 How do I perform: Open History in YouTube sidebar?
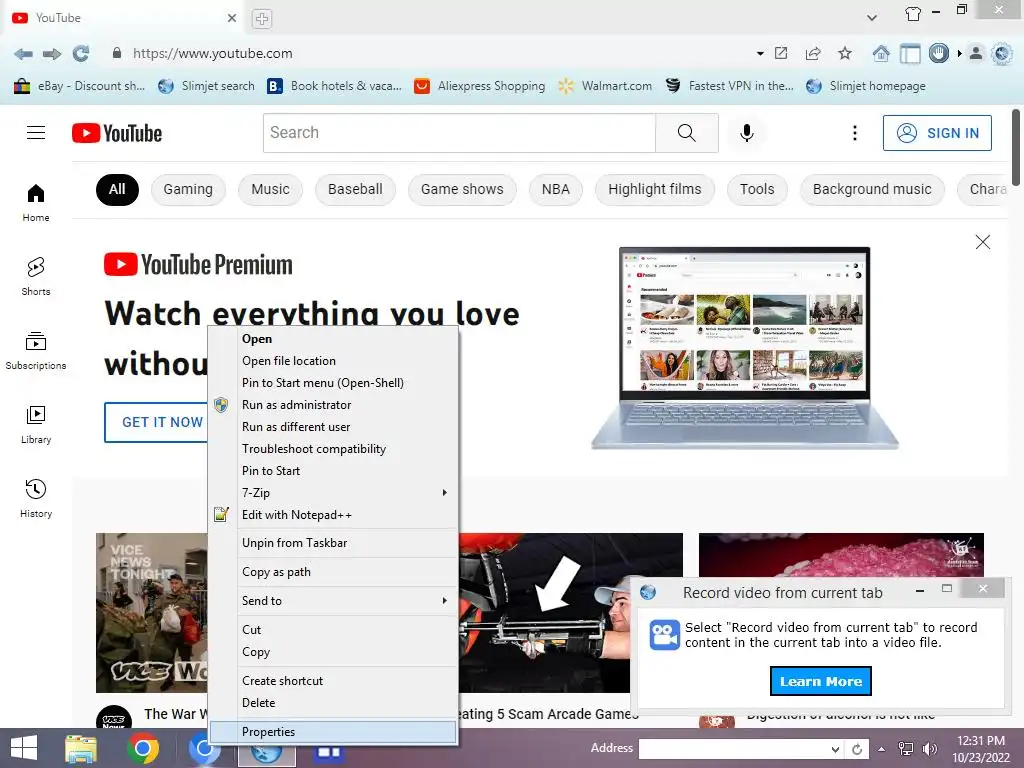(36, 498)
